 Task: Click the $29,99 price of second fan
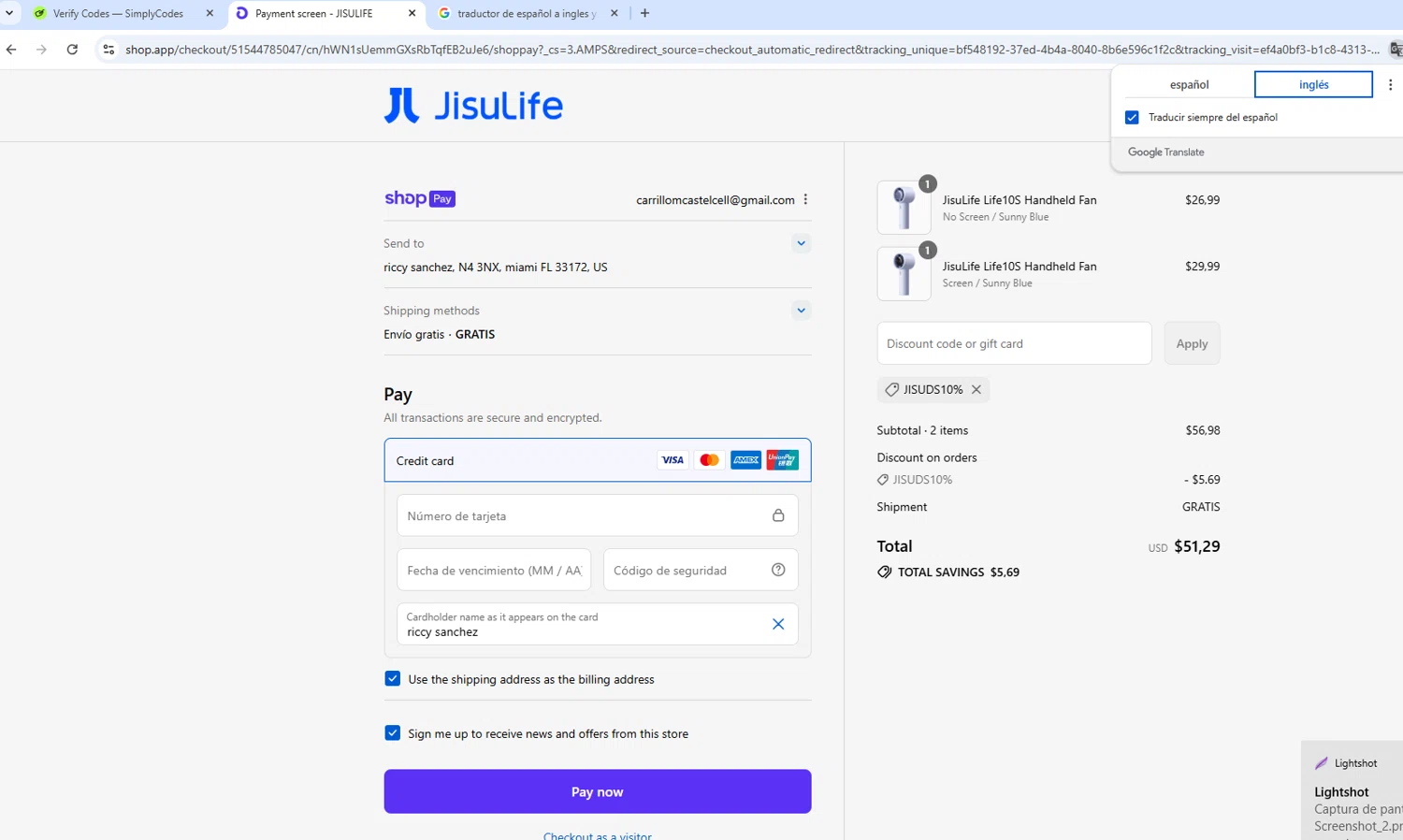coord(1202,266)
